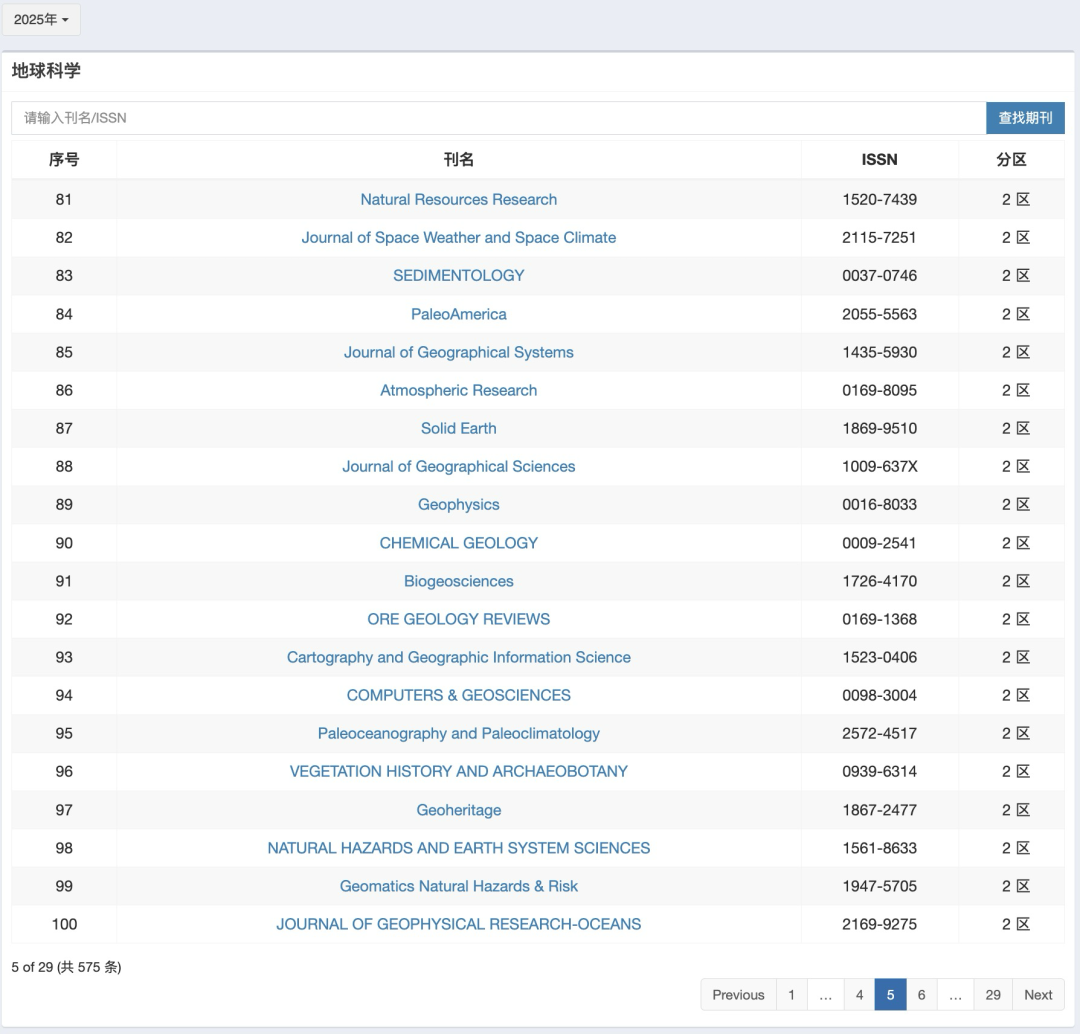Go to page 4 in pagination
The height and width of the screenshot is (1034, 1080).
[x=859, y=995]
